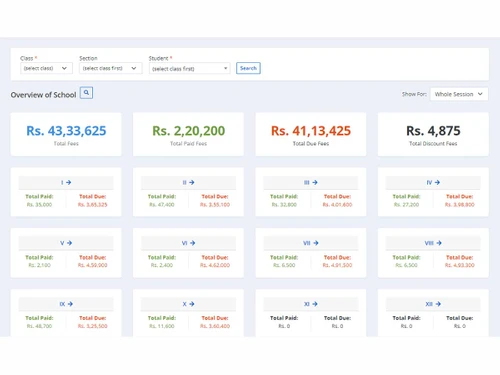Click class V paid value Rs. 2,100

[x=39, y=265]
